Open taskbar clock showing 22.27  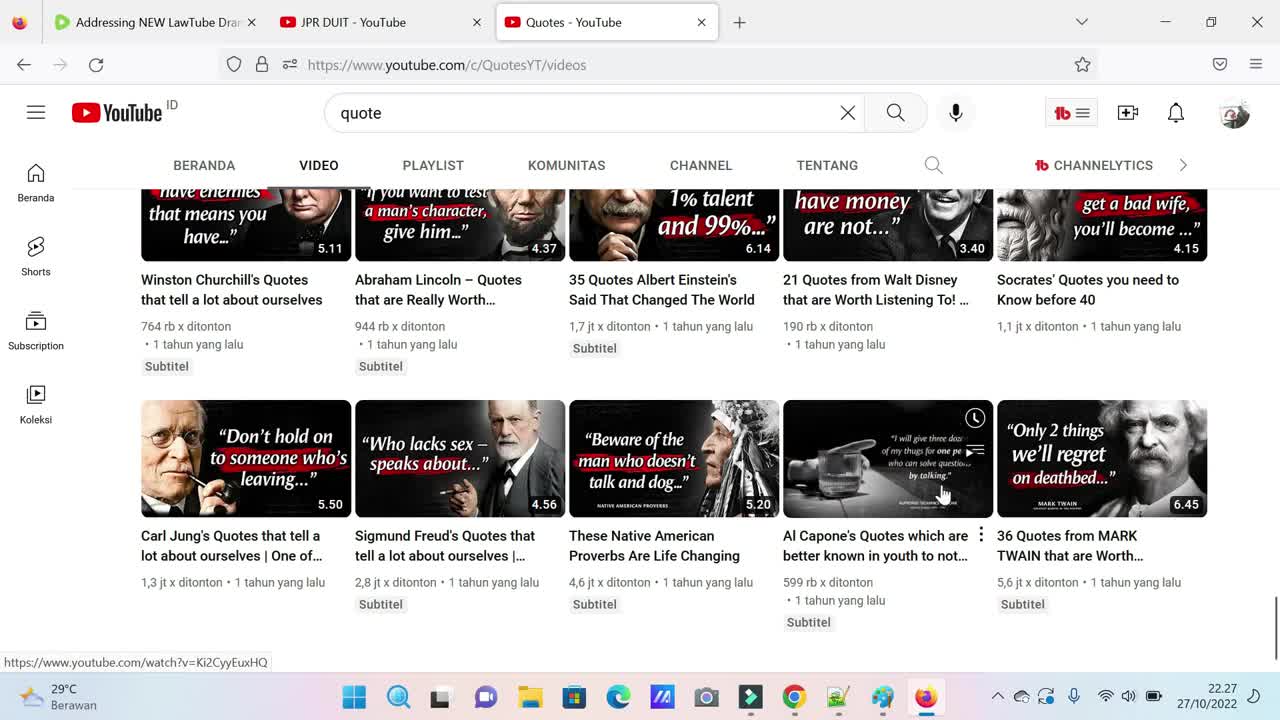pos(1206,697)
